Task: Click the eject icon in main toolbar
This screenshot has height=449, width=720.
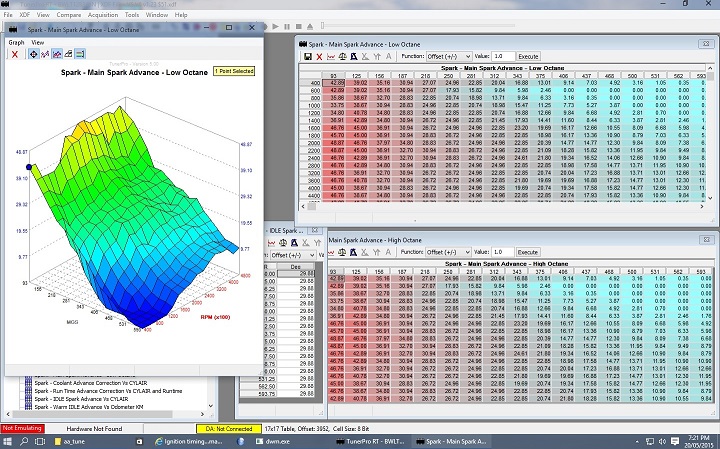Action: point(310,27)
